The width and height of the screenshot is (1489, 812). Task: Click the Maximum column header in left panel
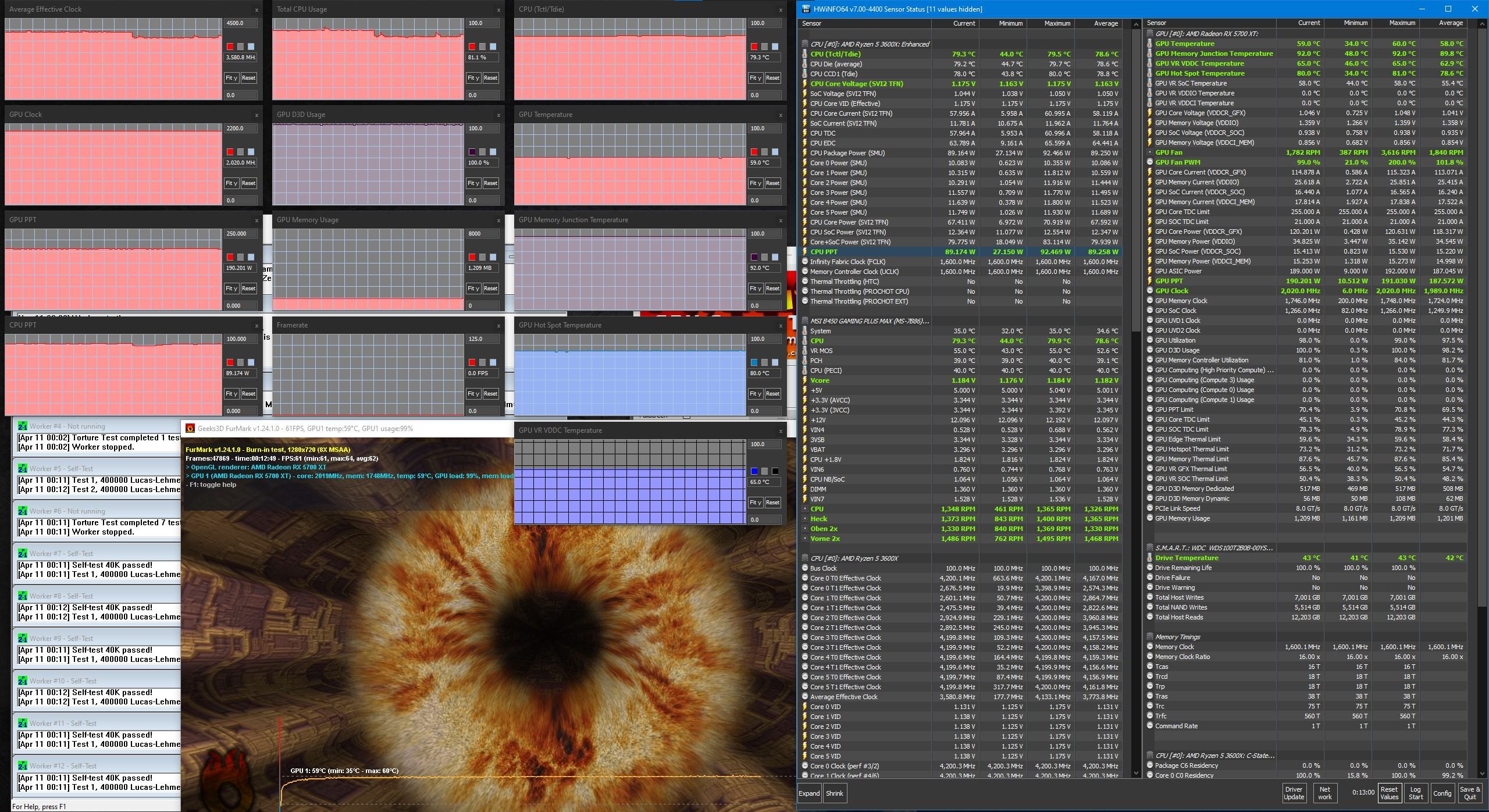pos(1050,23)
